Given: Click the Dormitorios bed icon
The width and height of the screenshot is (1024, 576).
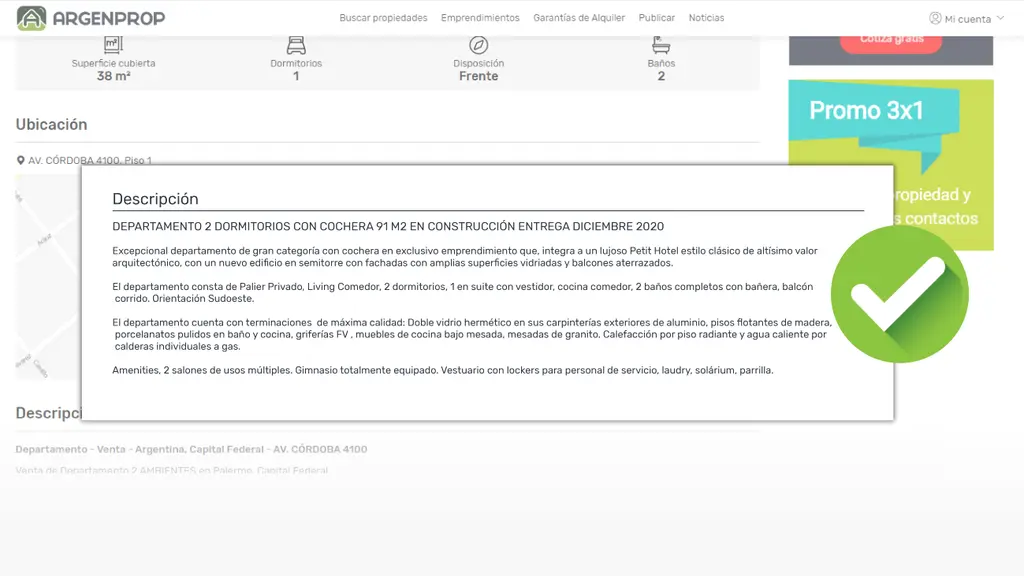Looking at the screenshot, I should coord(296,45).
